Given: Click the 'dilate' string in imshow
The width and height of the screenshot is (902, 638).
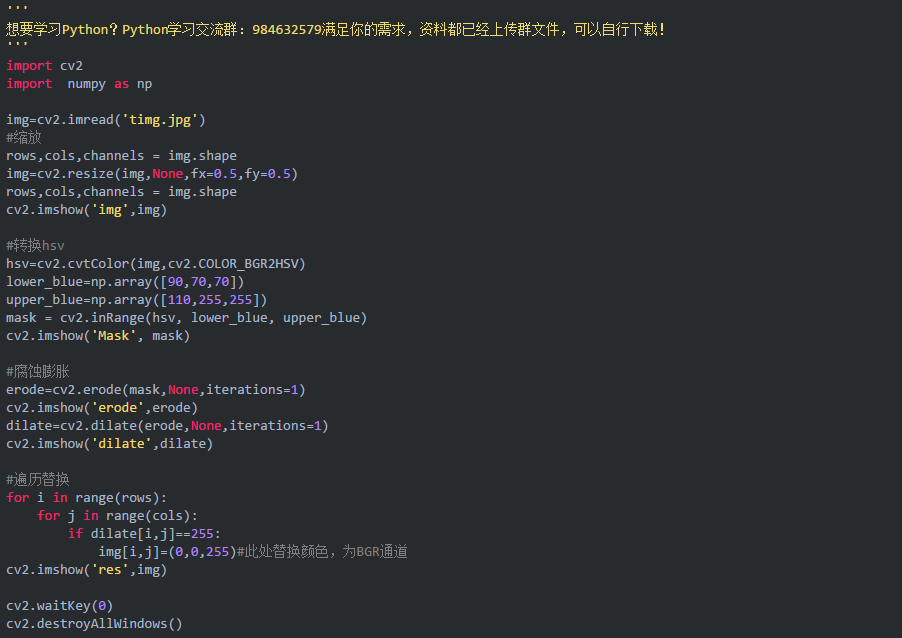Looking at the screenshot, I should [x=121, y=444].
